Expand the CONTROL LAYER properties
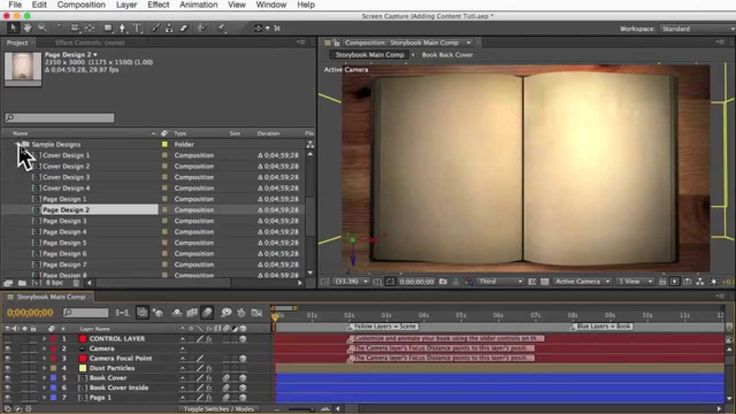 point(44,339)
